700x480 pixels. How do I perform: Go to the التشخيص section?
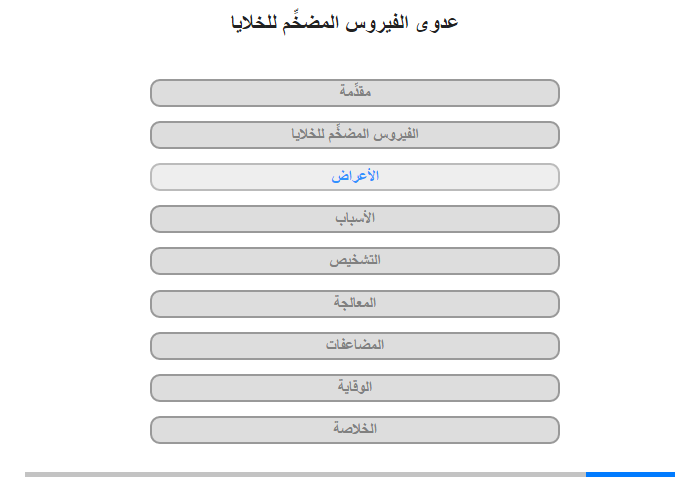click(354, 261)
